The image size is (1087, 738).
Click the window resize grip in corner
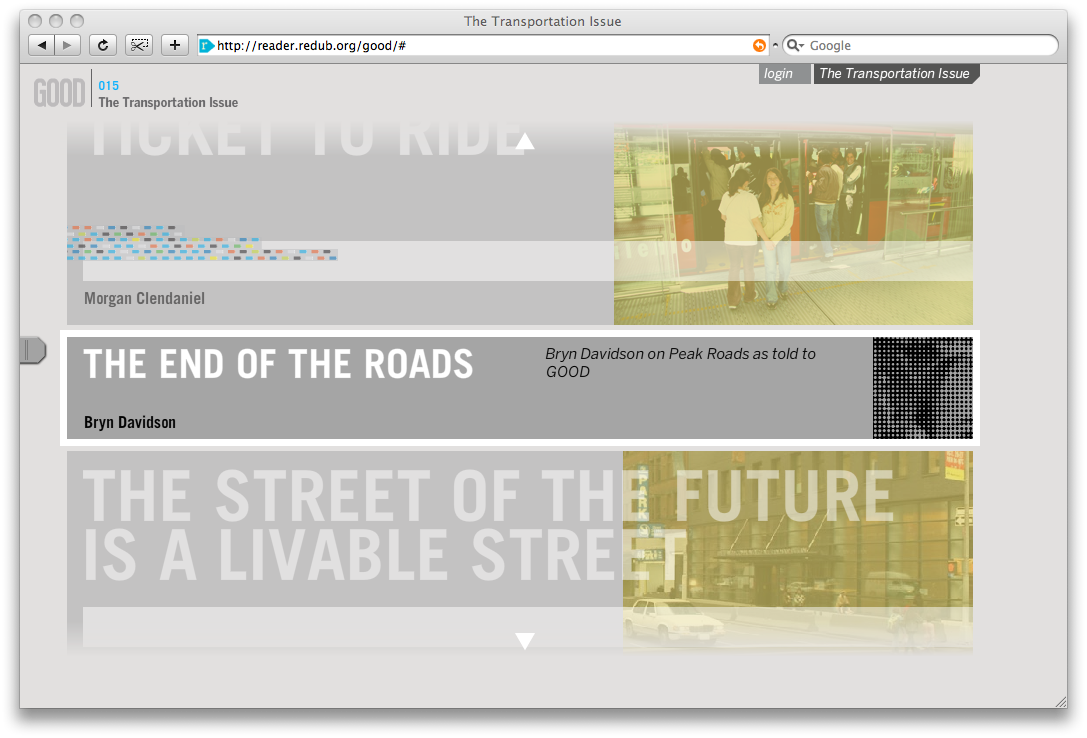click(x=1061, y=701)
